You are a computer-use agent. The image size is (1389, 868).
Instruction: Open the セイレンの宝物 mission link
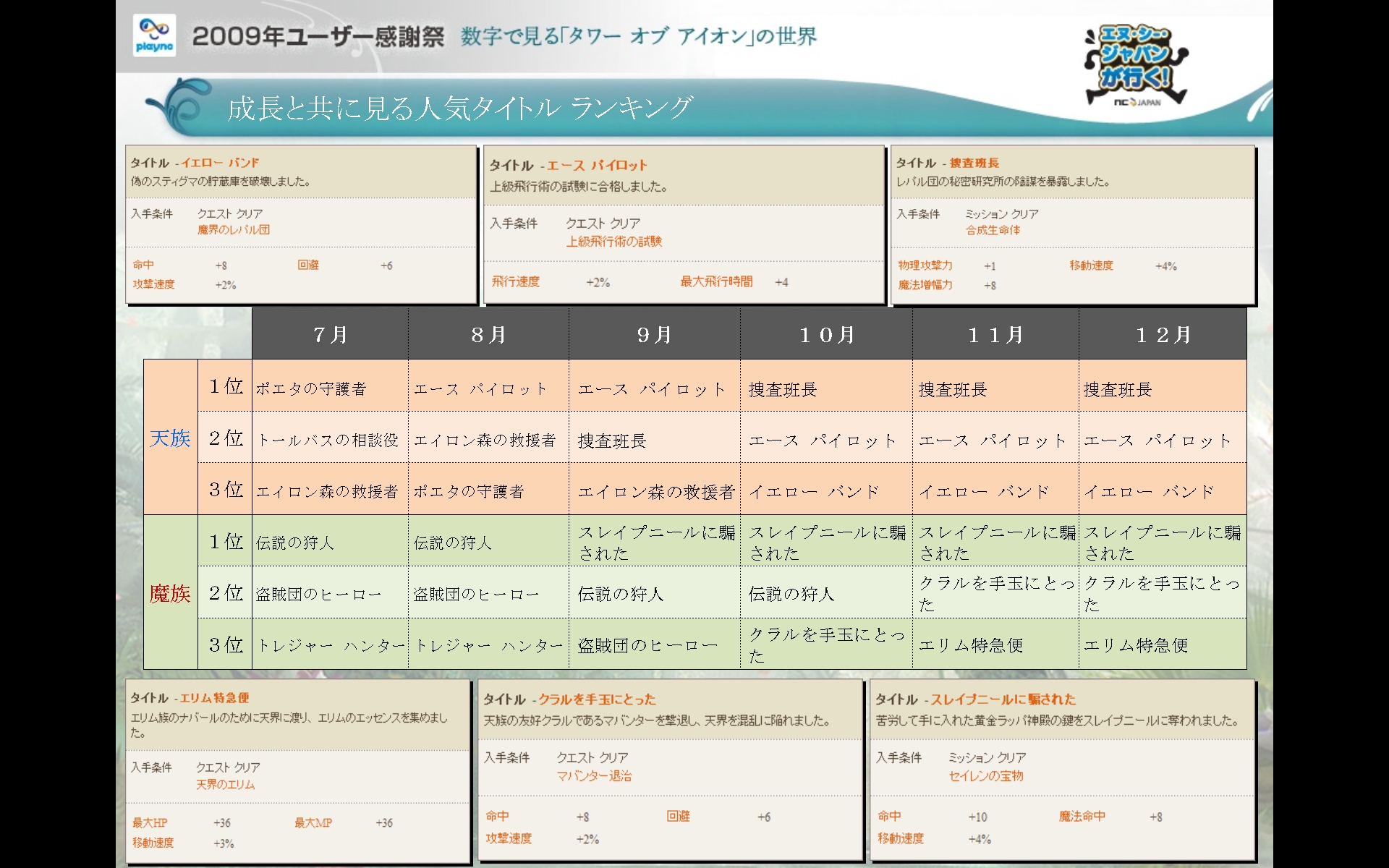(x=985, y=776)
